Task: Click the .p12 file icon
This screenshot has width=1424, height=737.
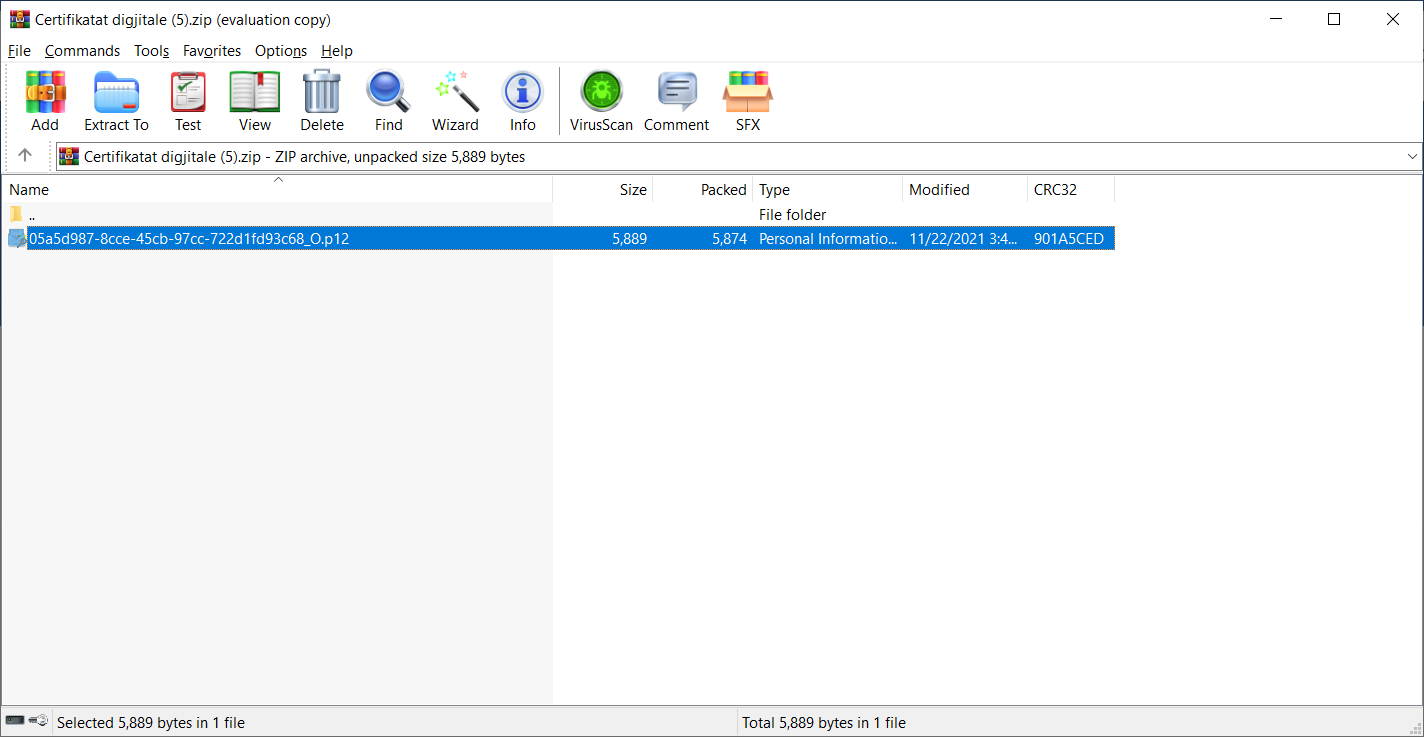Action: [17, 238]
